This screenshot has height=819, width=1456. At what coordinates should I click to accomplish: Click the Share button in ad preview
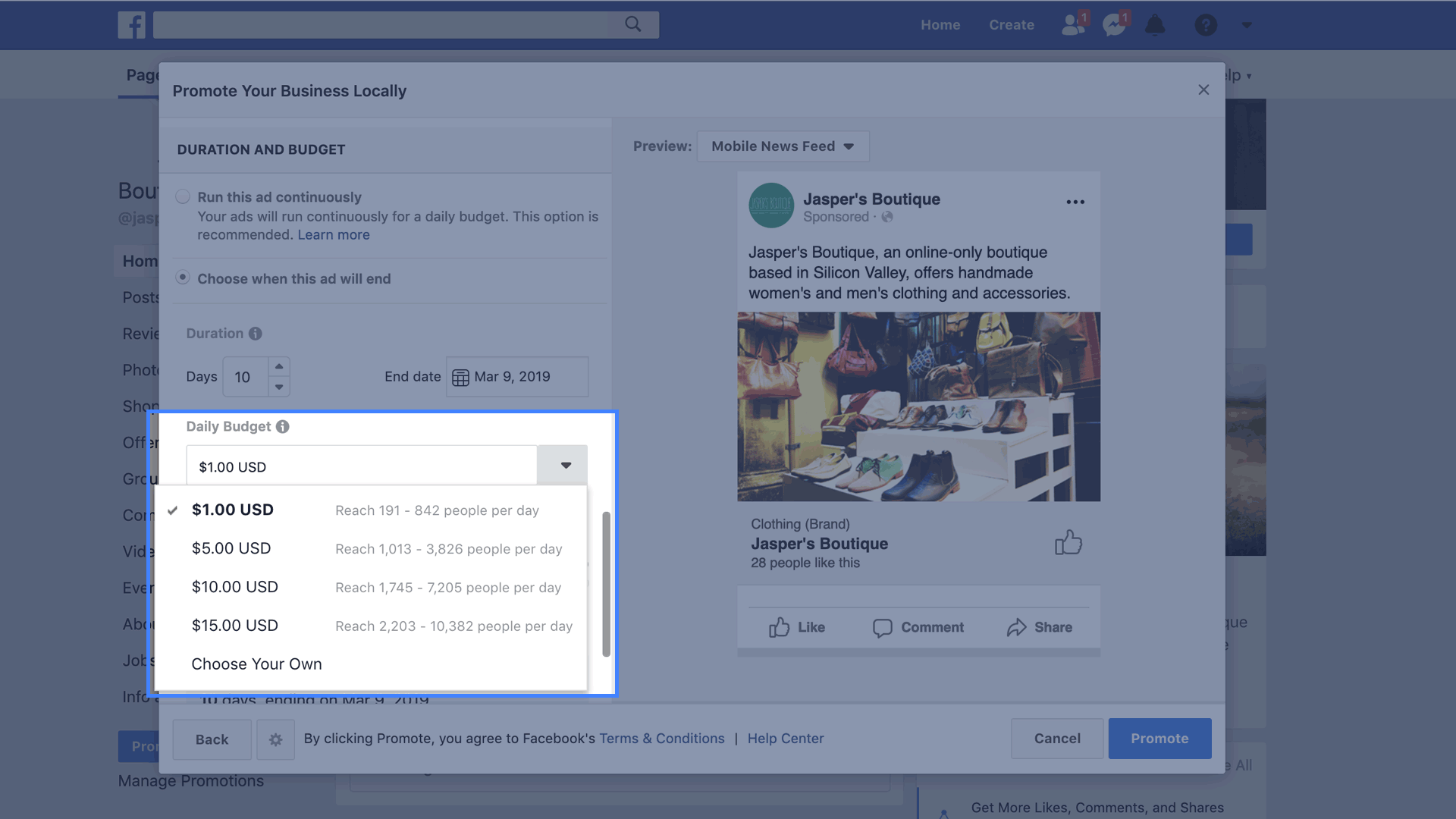(1040, 628)
